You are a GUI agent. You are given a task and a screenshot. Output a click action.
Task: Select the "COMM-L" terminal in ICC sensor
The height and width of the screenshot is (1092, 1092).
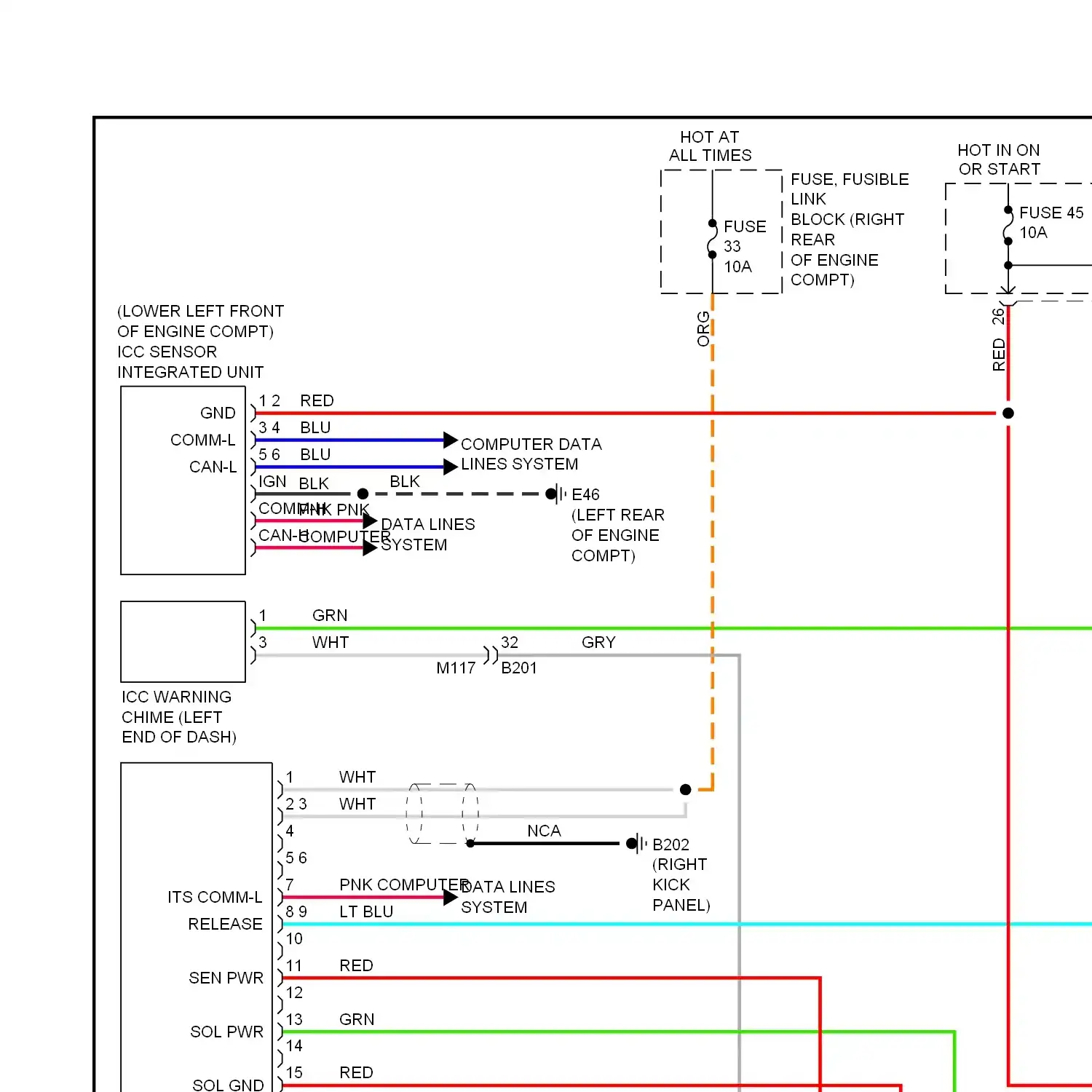coord(202,440)
